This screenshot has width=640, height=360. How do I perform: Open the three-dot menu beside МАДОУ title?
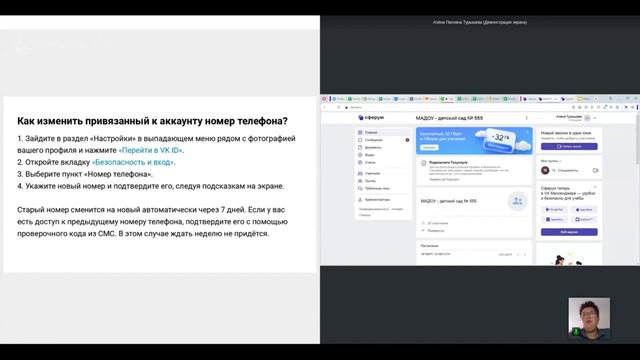point(527,118)
